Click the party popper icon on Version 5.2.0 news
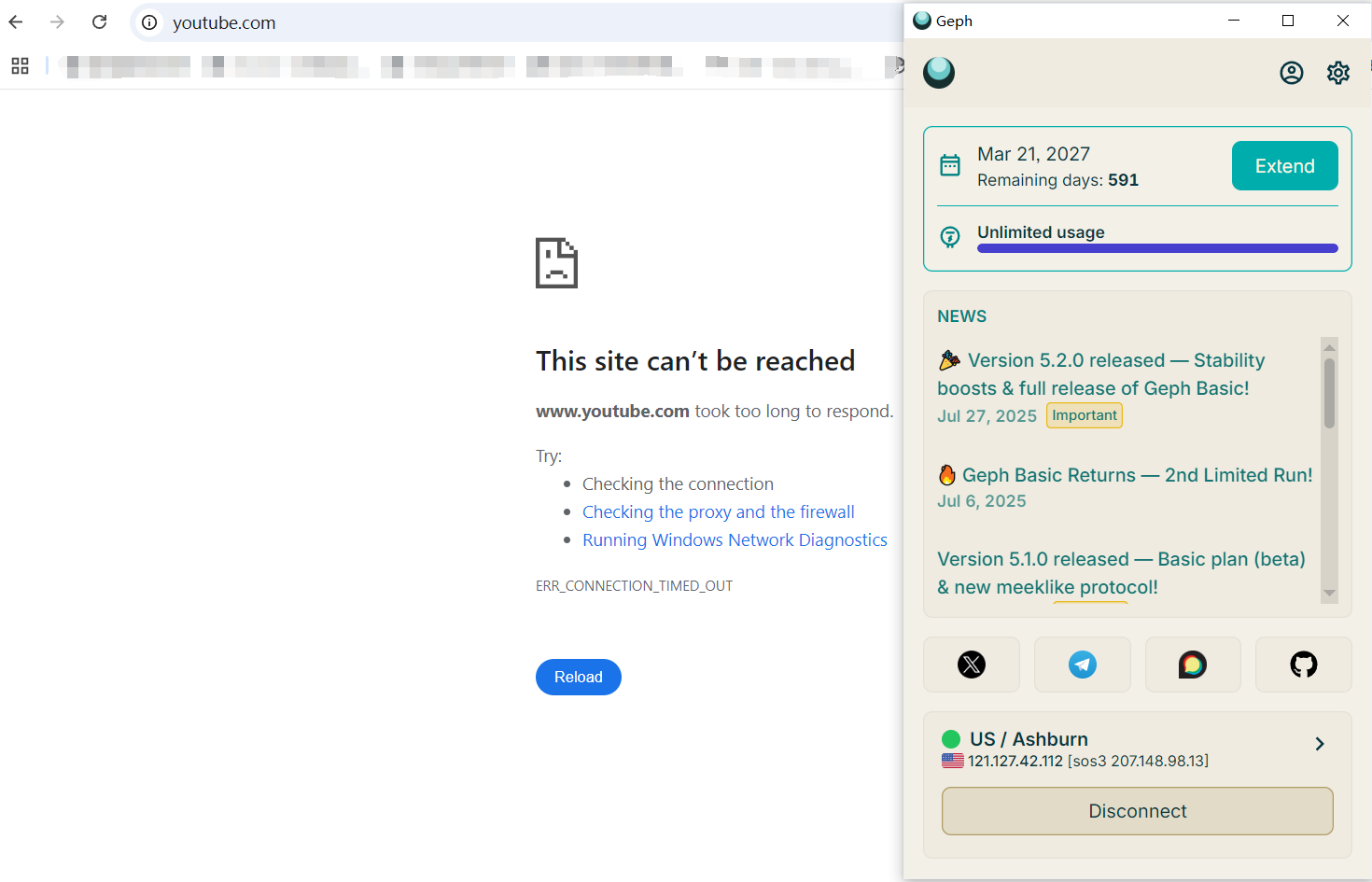Image resolution: width=1372 pixels, height=882 pixels. click(x=949, y=359)
